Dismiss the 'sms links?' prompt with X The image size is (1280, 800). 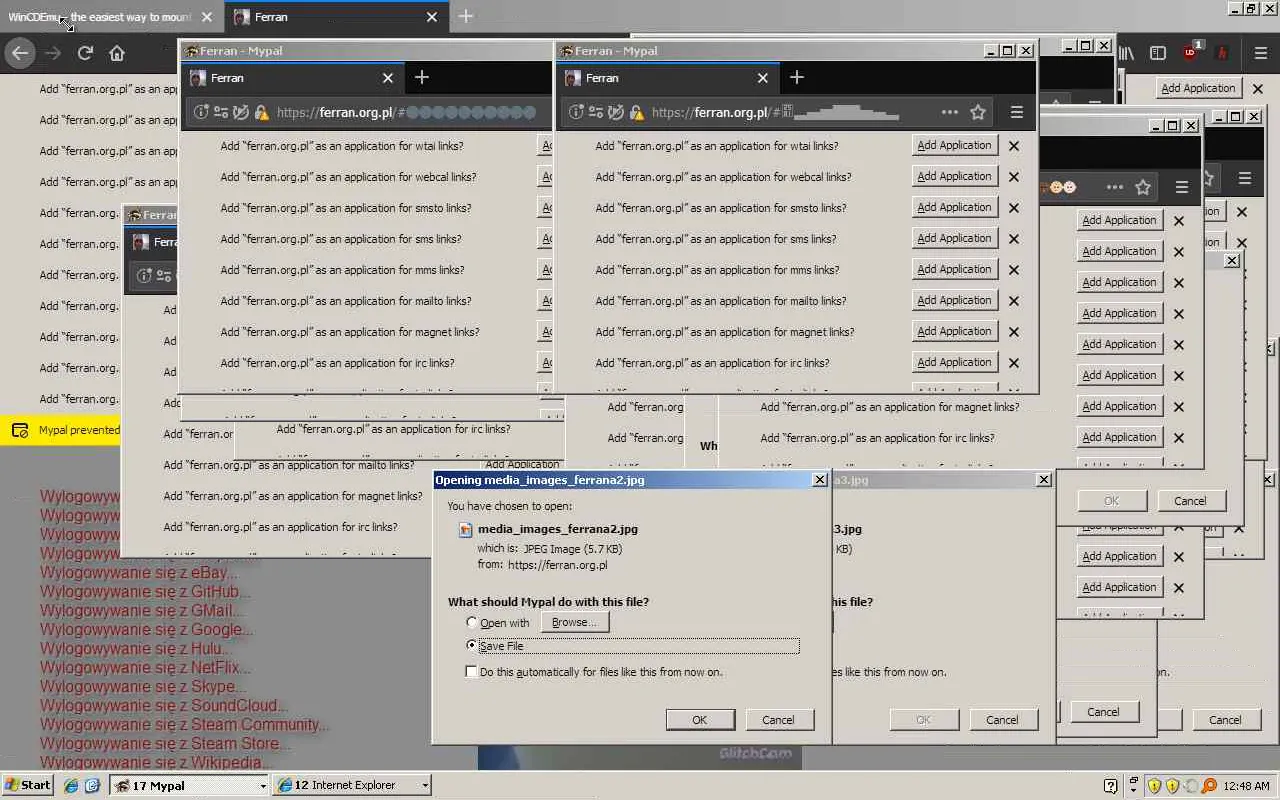(1014, 239)
